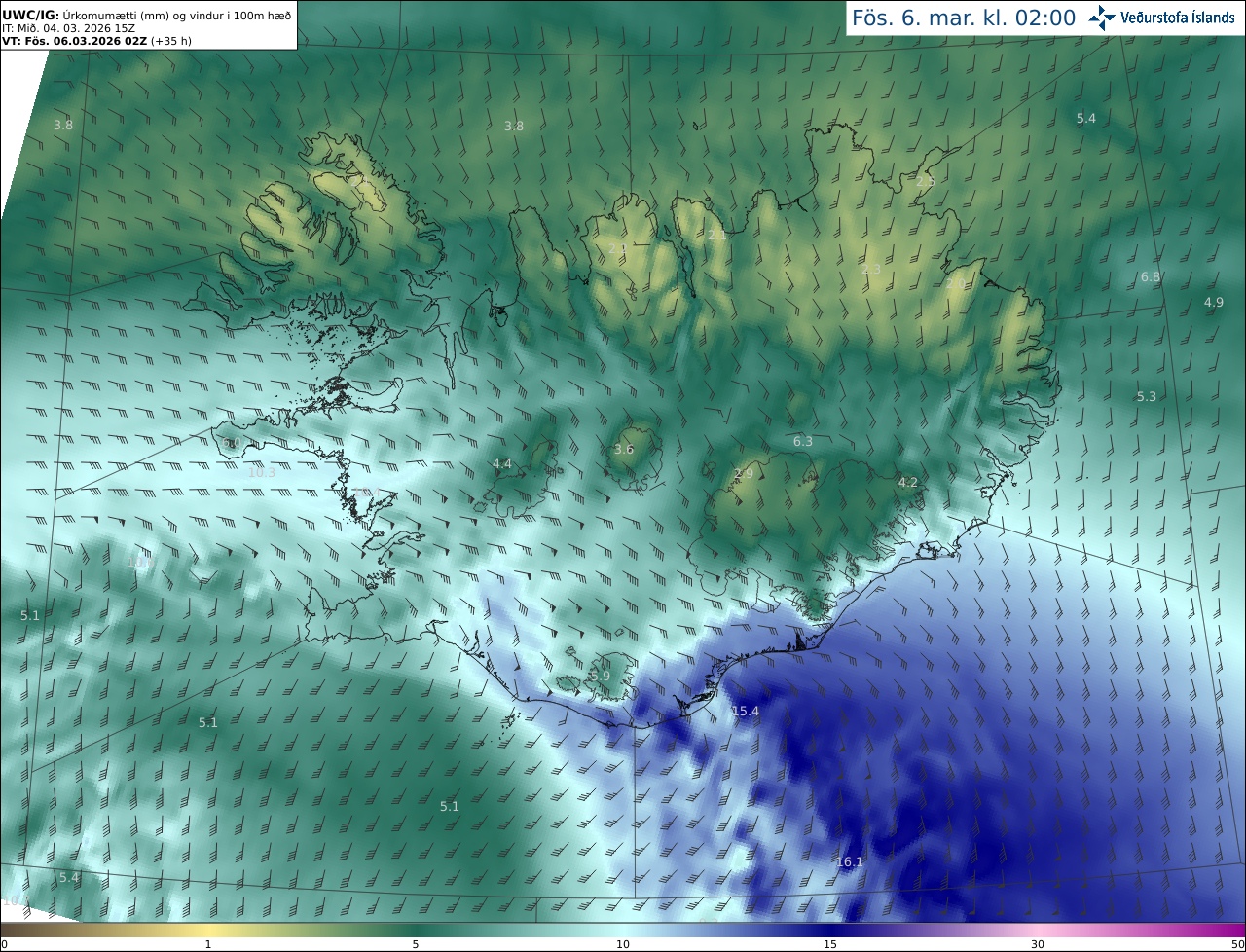Click the 2.5 value on the map
The height and width of the screenshot is (952, 1246).
click(x=926, y=181)
